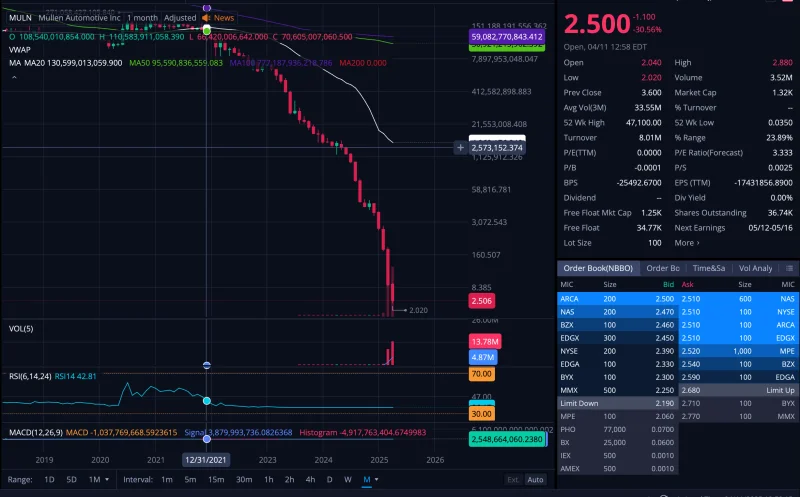Image resolution: width=800 pixels, height=497 pixels.
Task: Open the monthly interval dropdown arrow
Action: click(x=377, y=480)
